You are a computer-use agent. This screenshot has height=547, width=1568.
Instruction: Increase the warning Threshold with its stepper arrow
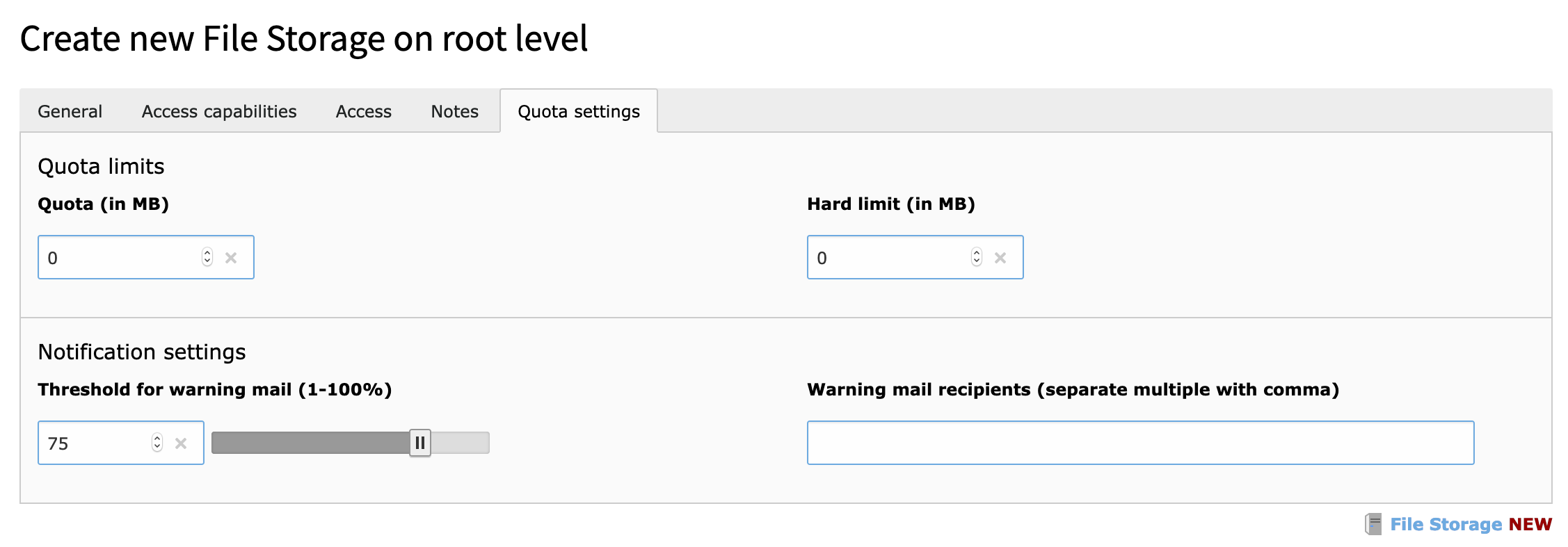point(157,439)
